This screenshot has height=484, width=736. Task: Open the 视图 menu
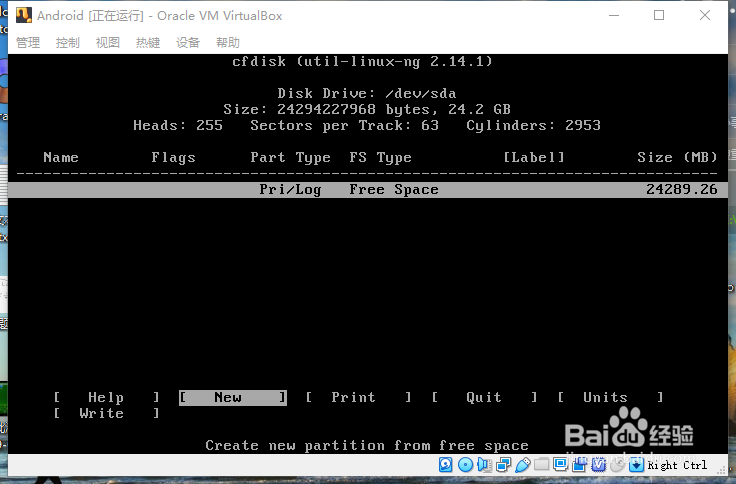tap(108, 43)
